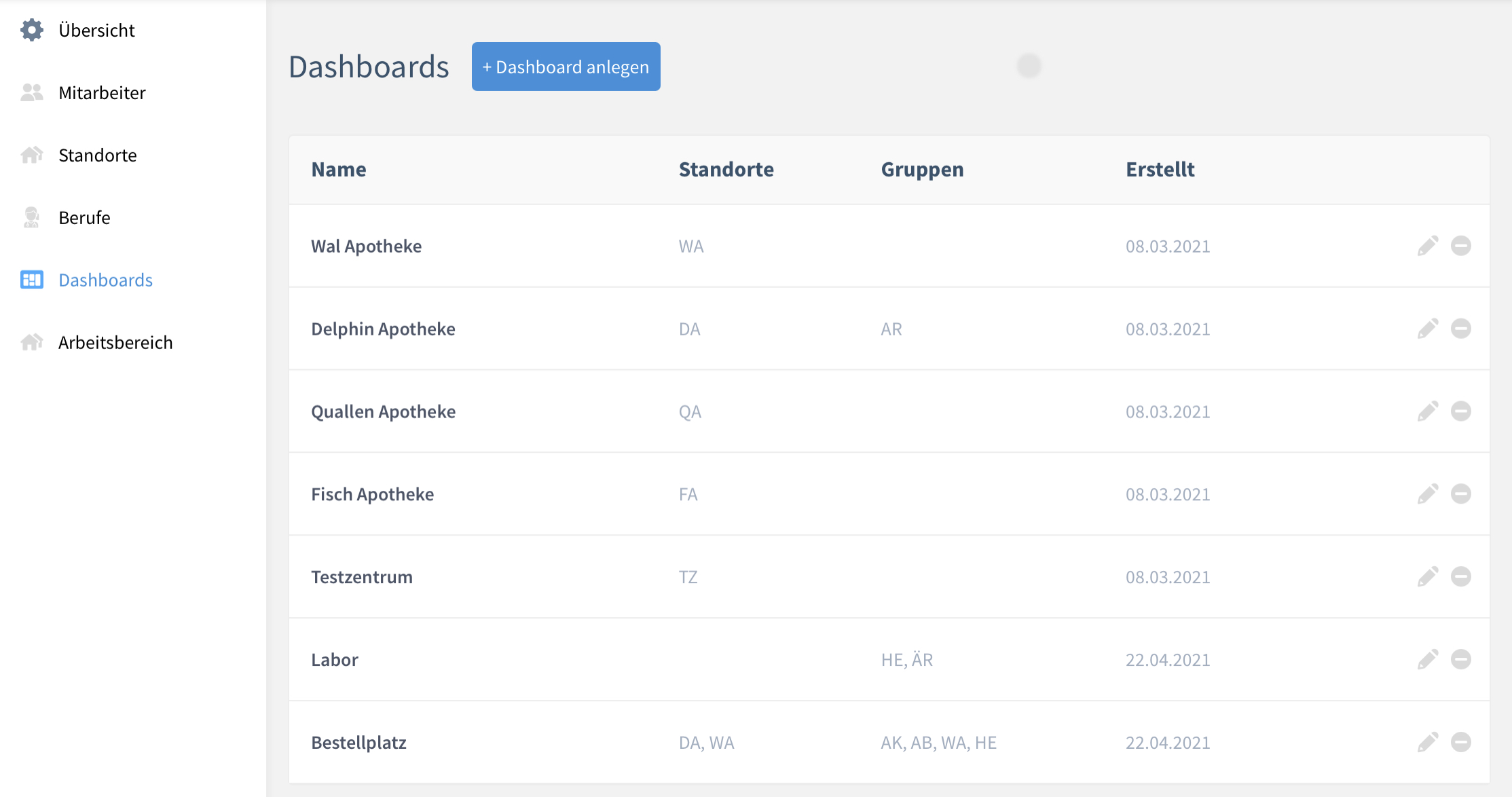This screenshot has height=797, width=1512.
Task: Open the Quallen Apotheke dashboard name
Action: [383, 411]
